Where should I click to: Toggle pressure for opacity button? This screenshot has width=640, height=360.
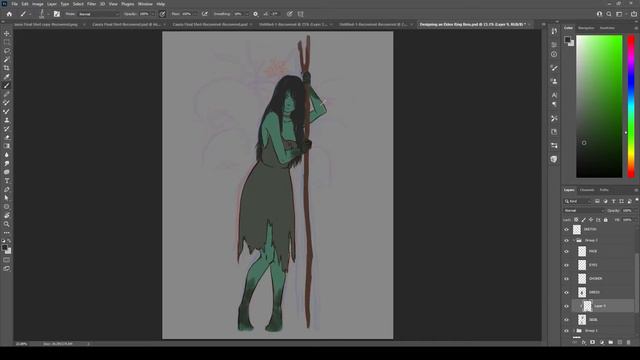coord(162,14)
